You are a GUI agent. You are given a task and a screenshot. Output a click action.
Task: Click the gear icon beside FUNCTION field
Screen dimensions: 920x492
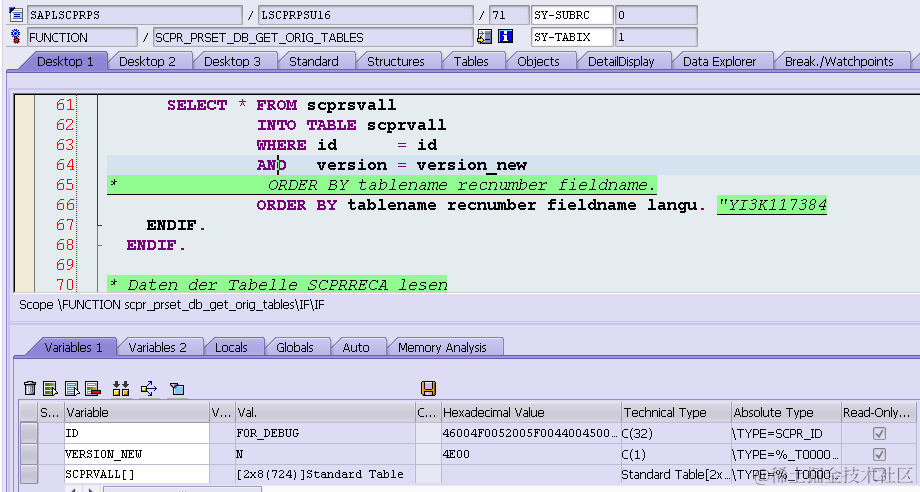point(16,37)
